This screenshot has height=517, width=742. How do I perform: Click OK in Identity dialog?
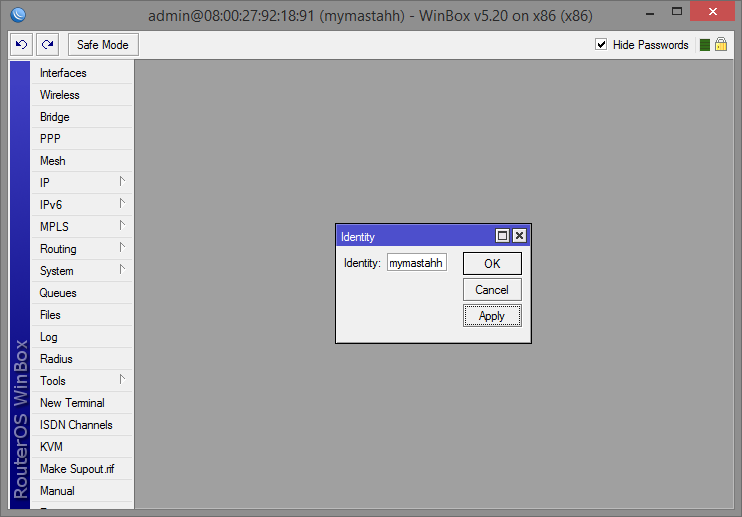coord(492,263)
